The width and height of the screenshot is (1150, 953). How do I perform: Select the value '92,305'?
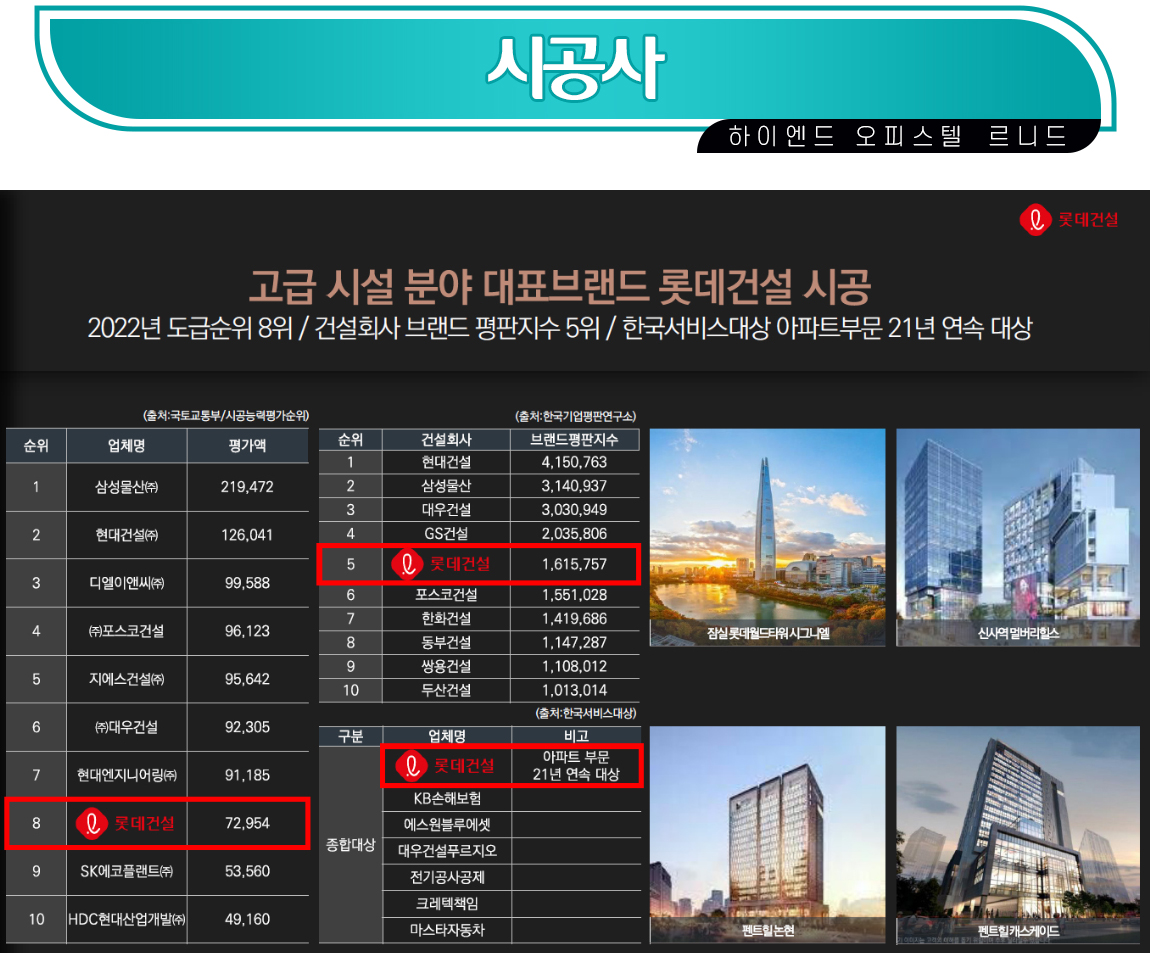pyautogui.click(x=247, y=727)
